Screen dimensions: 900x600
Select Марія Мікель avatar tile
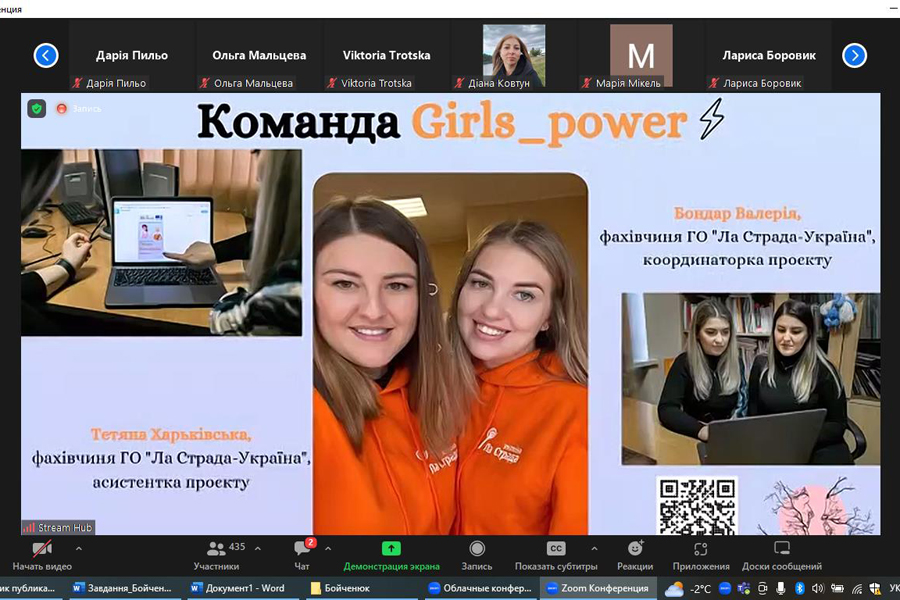coord(641,56)
